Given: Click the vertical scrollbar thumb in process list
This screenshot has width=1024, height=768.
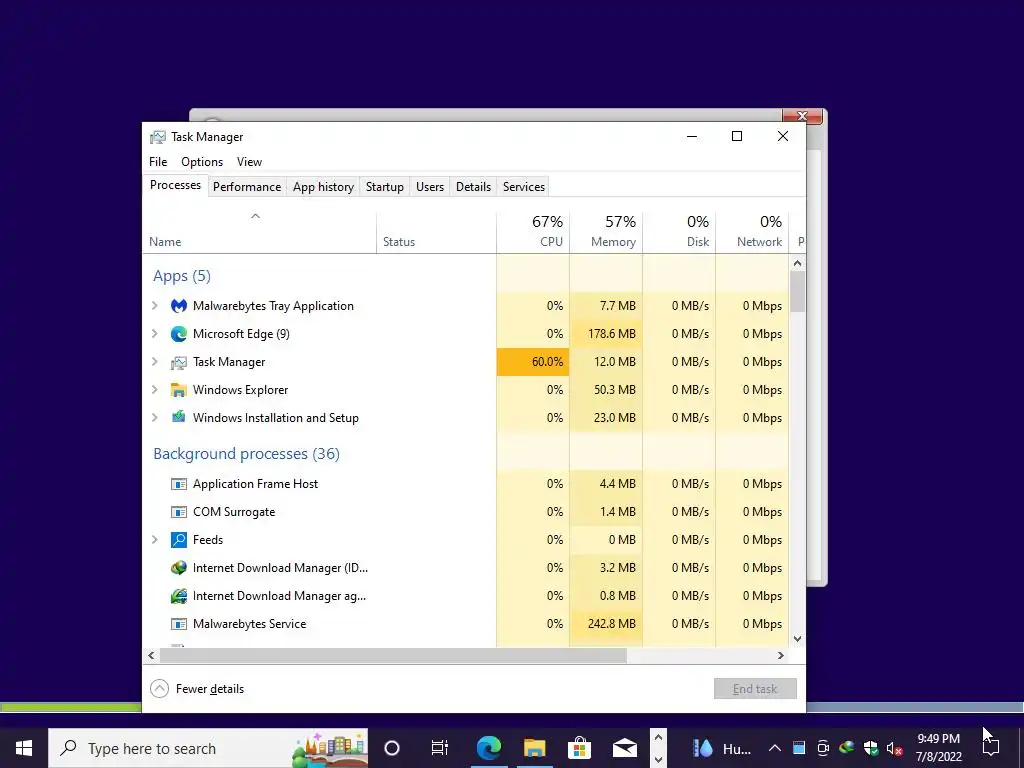Looking at the screenshot, I should 797,291.
